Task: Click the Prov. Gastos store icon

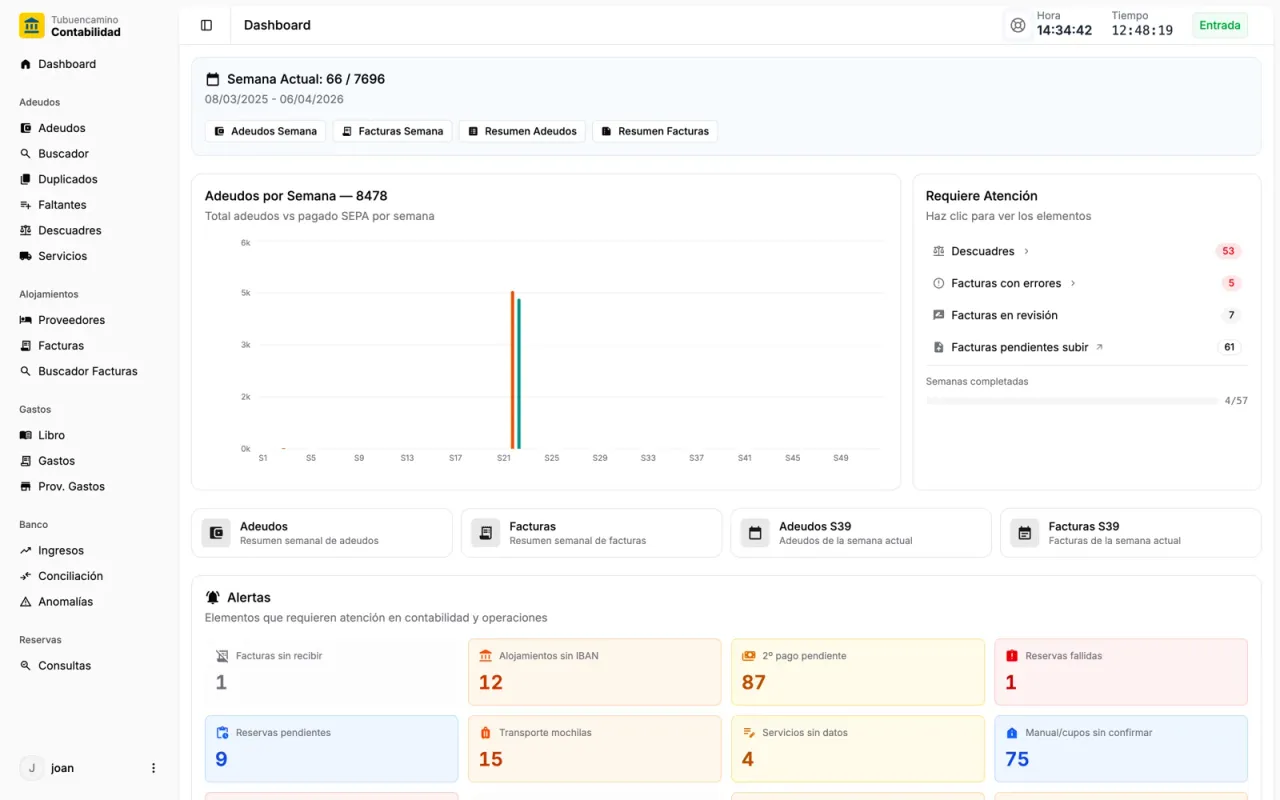Action: 26,486
